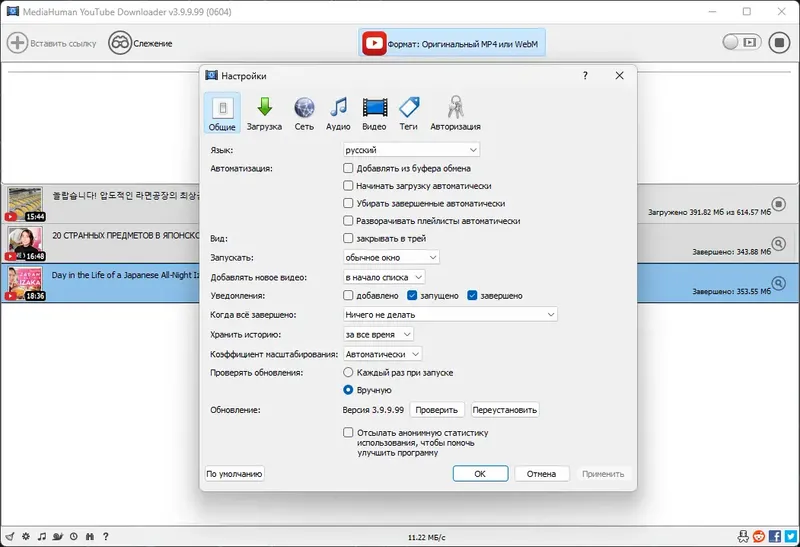The image size is (800, 547).
Task: Click the По умолчанию button
Action: click(x=234, y=474)
